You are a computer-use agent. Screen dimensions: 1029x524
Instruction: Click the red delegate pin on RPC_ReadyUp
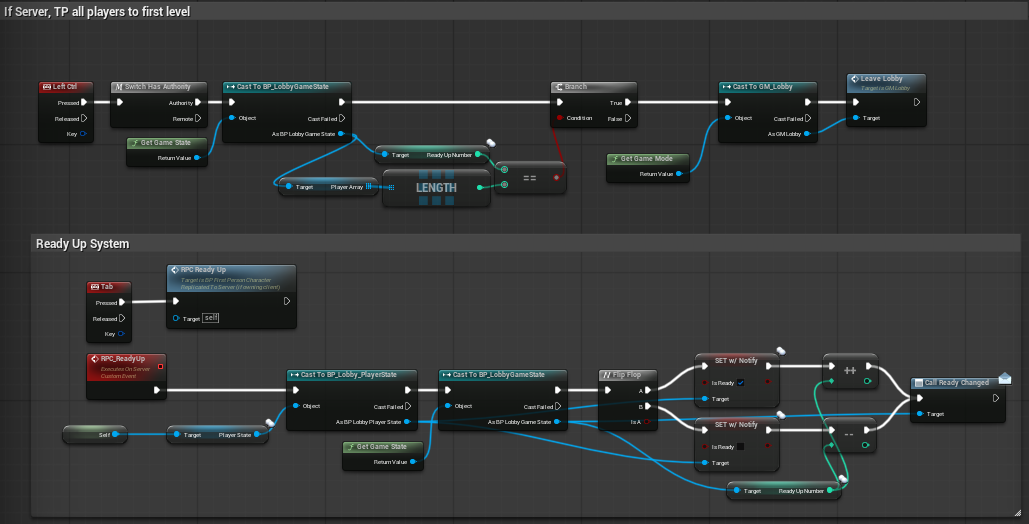pyautogui.click(x=160, y=366)
